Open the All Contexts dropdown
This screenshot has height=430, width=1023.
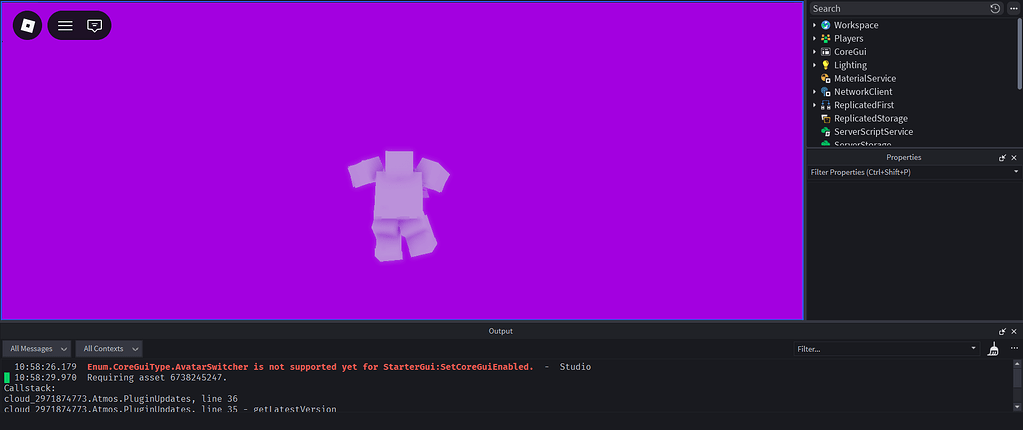(x=109, y=349)
